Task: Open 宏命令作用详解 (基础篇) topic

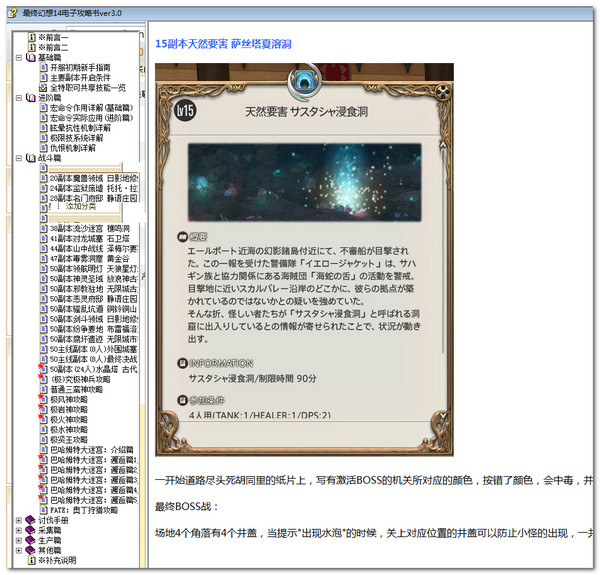Action: (x=91, y=108)
